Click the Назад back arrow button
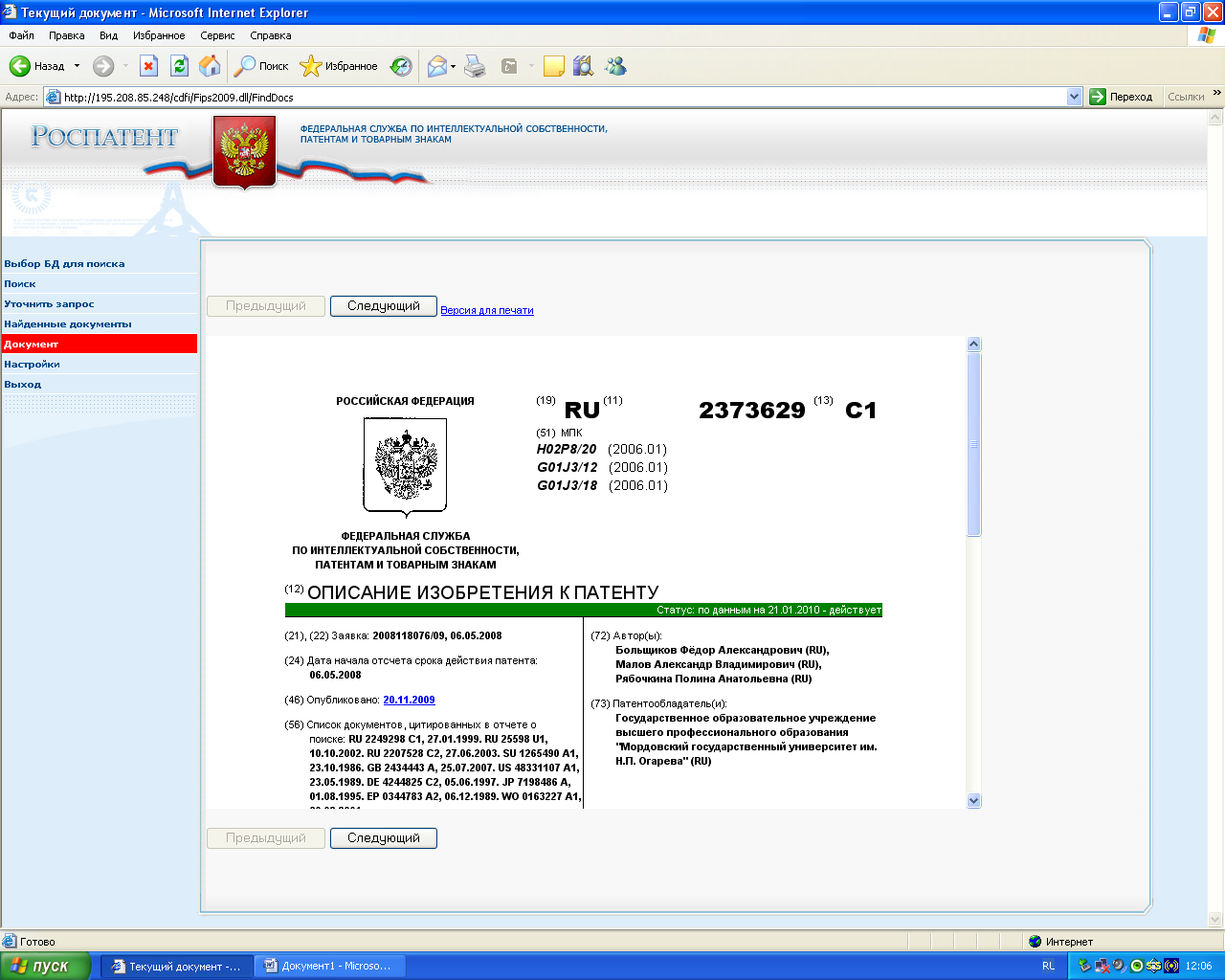This screenshot has height=980, width=1225. pos(37,66)
